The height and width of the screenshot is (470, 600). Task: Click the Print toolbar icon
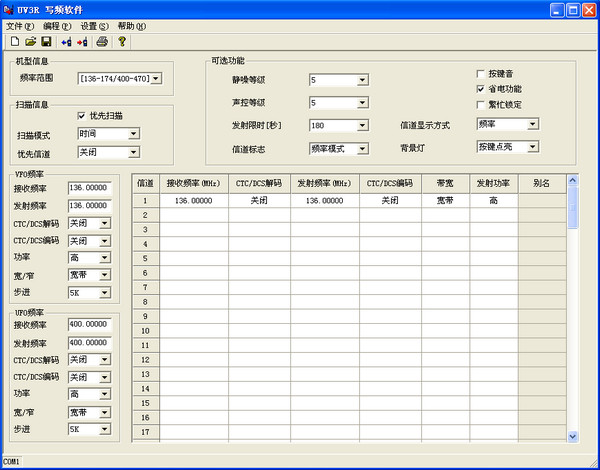[x=102, y=42]
